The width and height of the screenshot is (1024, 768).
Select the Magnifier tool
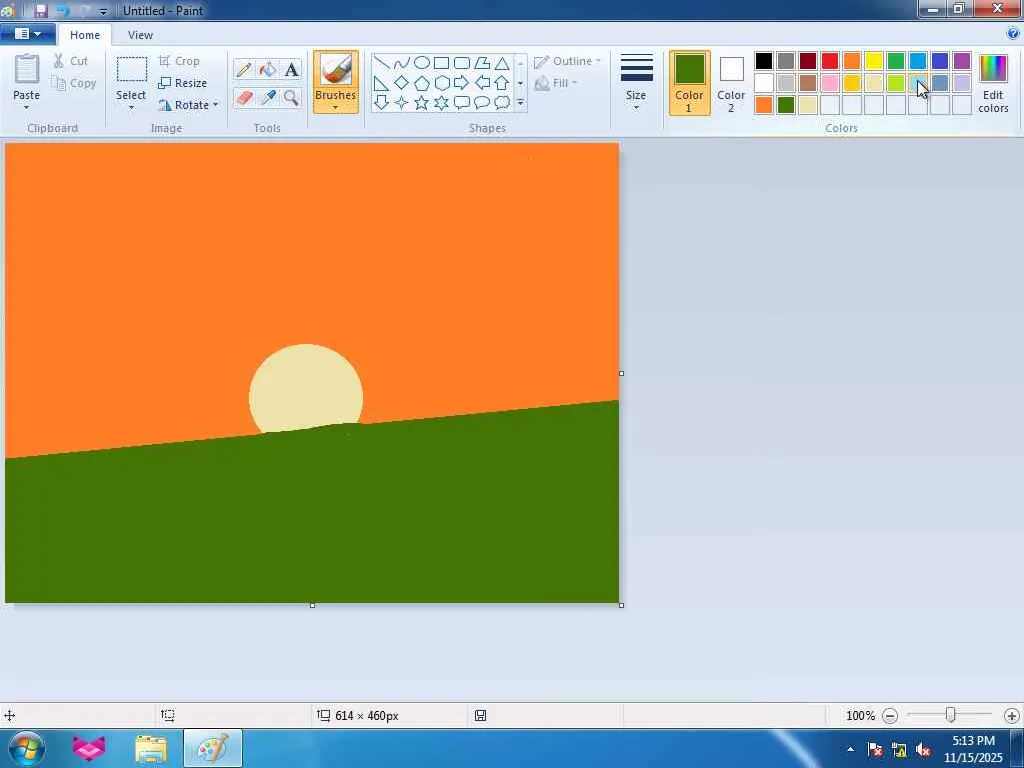click(x=291, y=98)
